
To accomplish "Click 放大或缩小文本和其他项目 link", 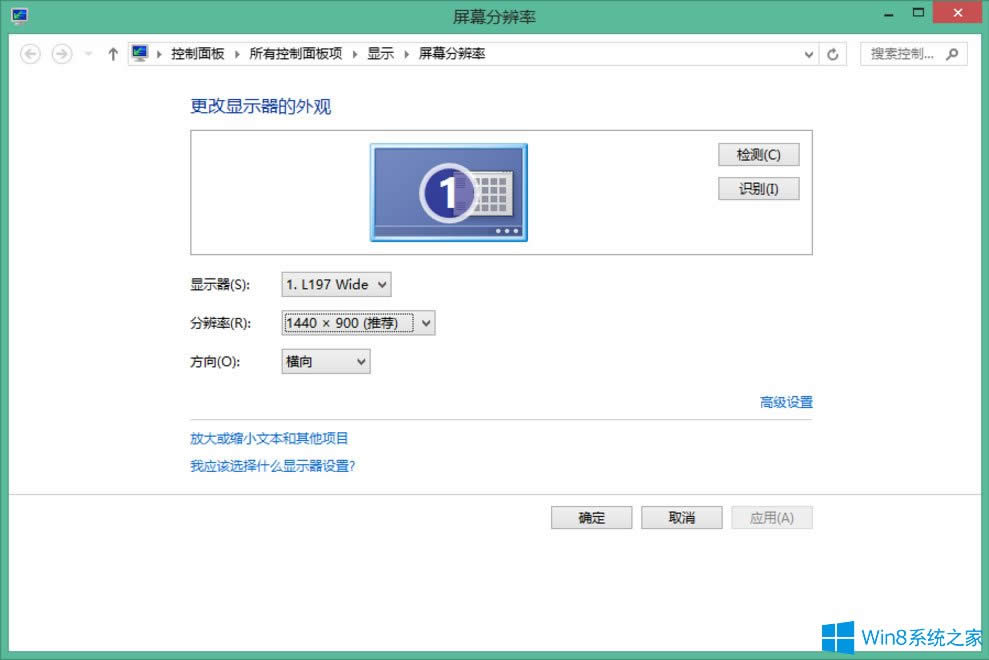I will tap(271, 438).
